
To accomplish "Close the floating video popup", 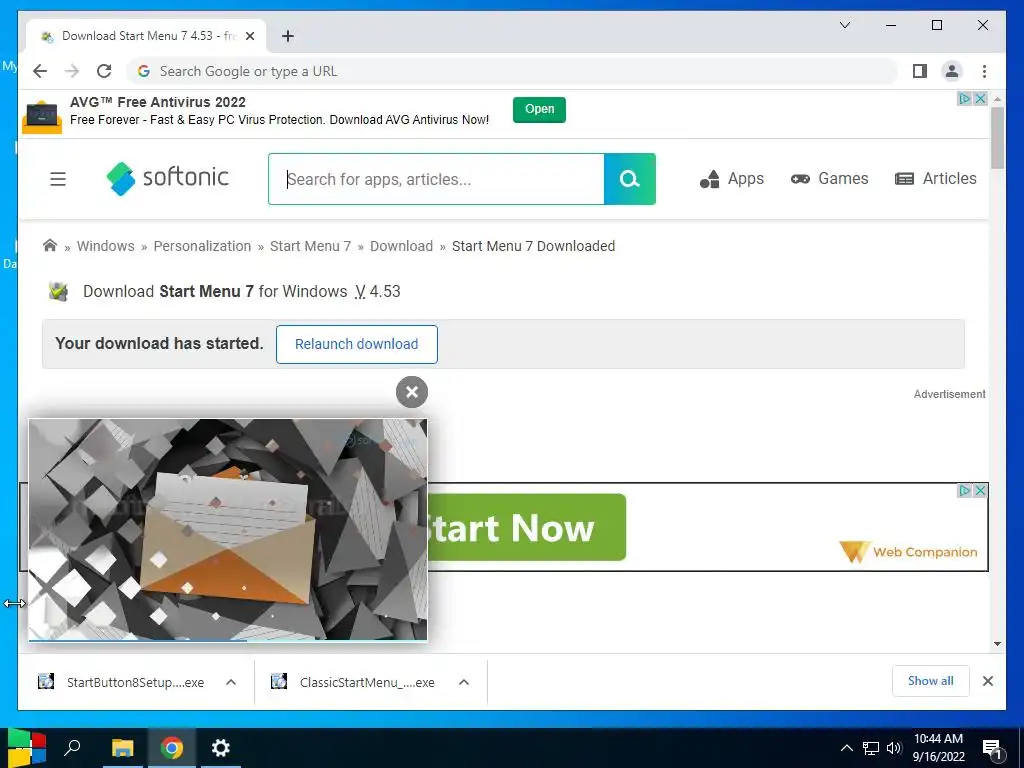I will tap(411, 392).
